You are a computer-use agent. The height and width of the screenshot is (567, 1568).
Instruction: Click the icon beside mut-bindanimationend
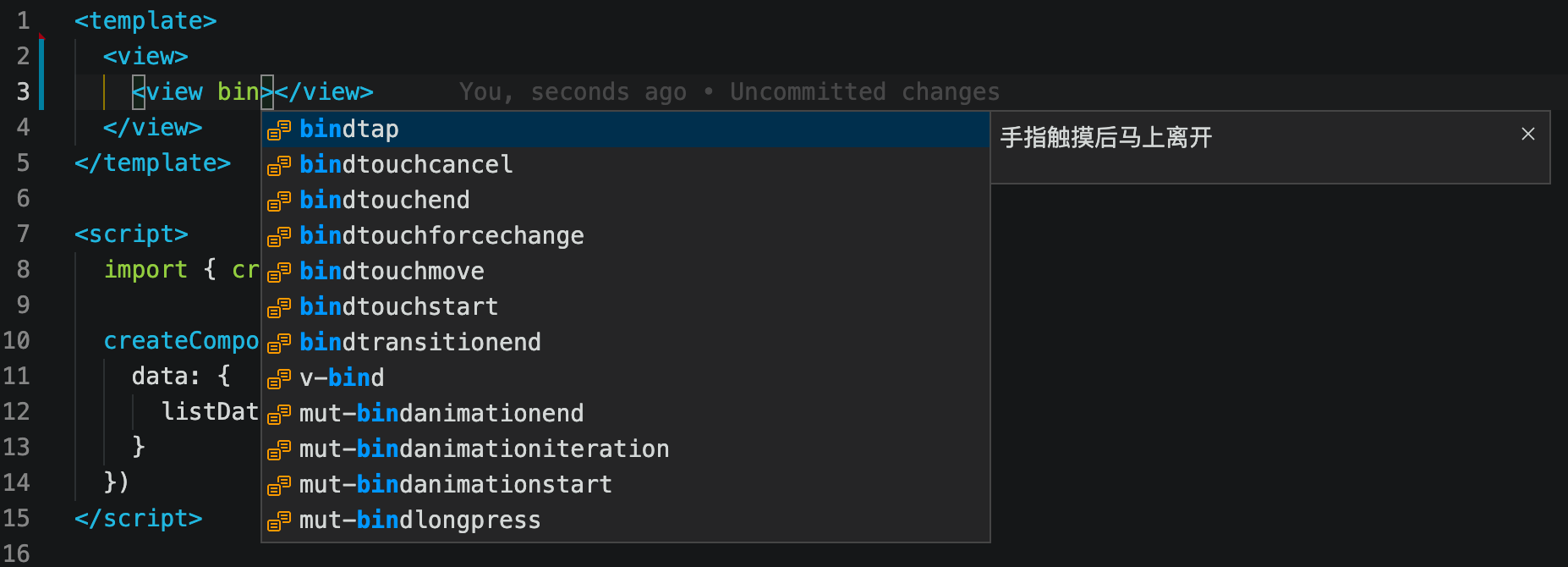[279, 414]
